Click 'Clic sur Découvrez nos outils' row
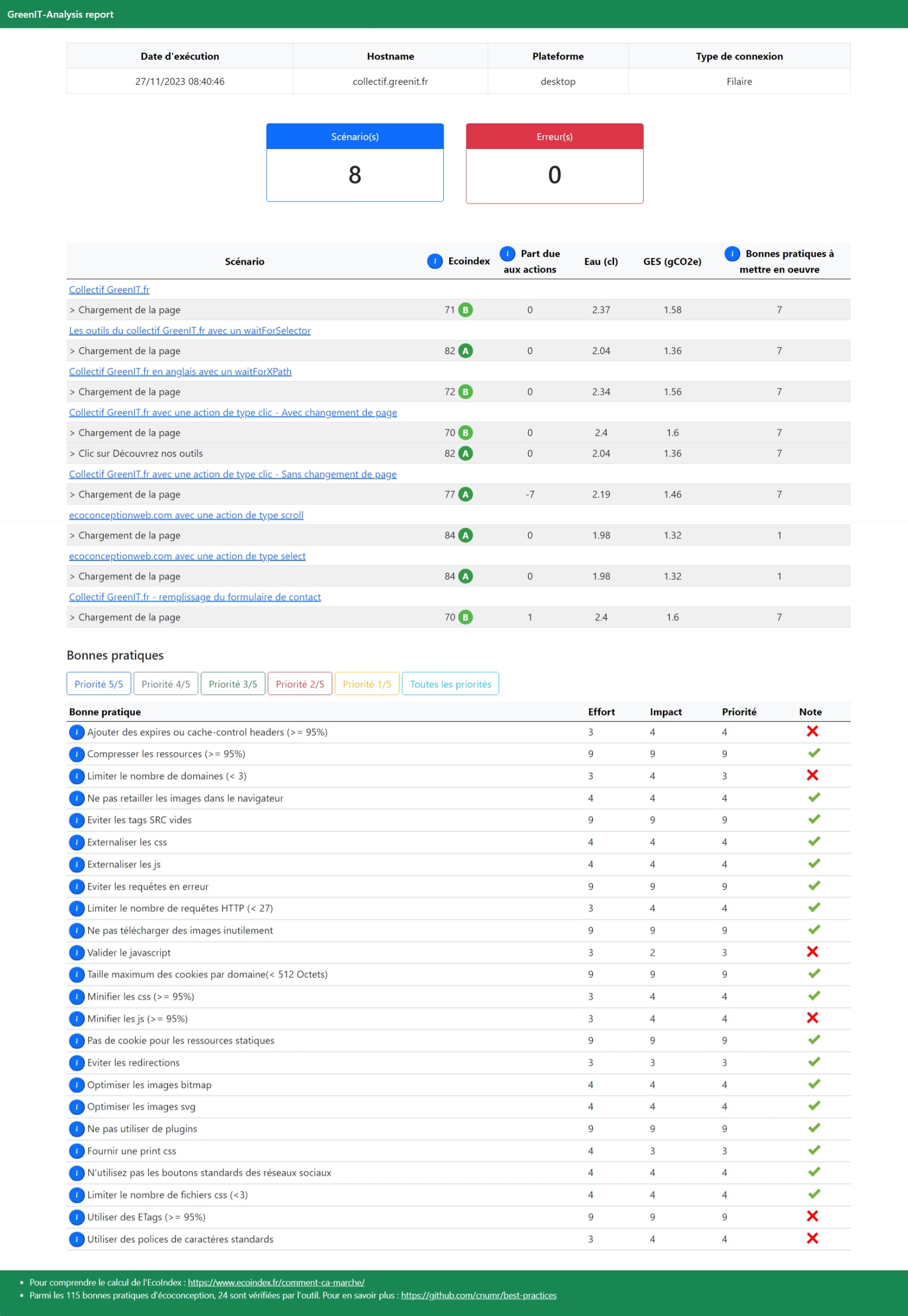Screen dimensions: 908x1316 (459, 453)
